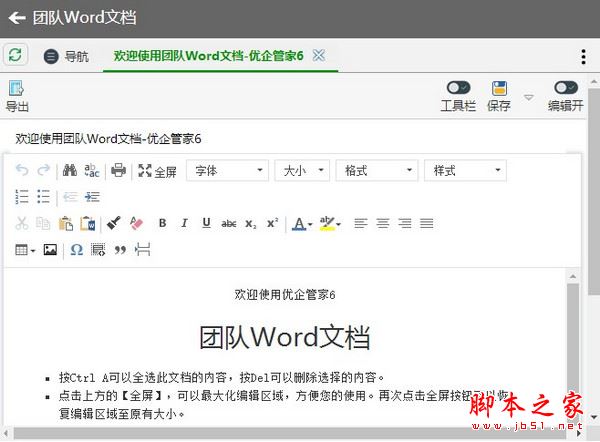
Task: Click the decrease indent icon
Action: click(70, 197)
